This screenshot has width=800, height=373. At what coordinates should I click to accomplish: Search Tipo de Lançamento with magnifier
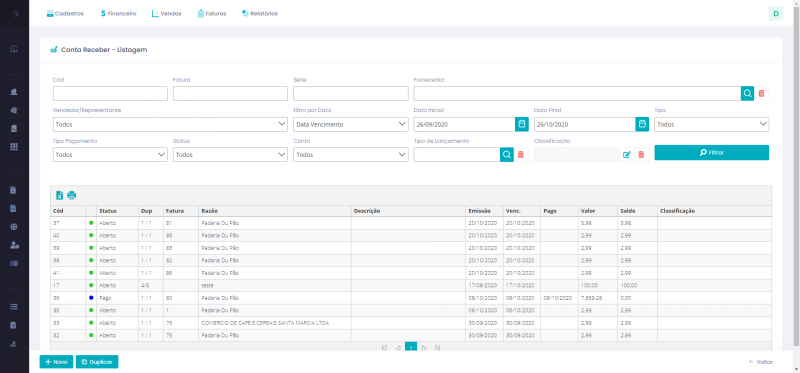[x=507, y=155]
